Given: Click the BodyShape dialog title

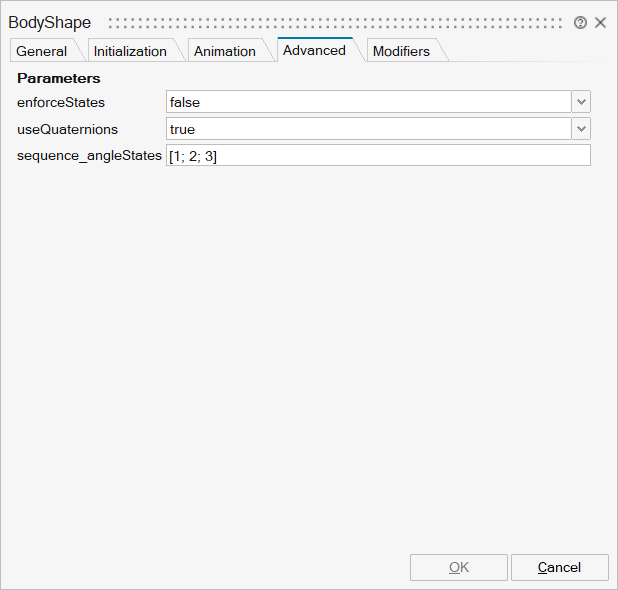Looking at the screenshot, I should tap(50, 23).
